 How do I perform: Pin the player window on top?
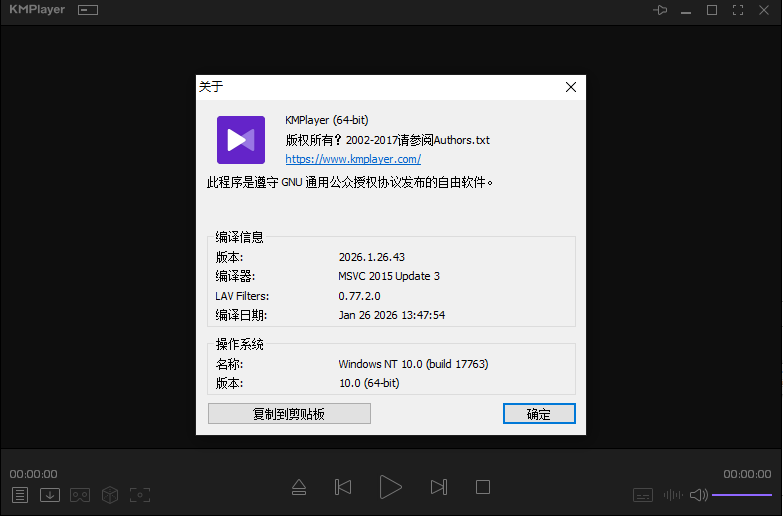(660, 10)
